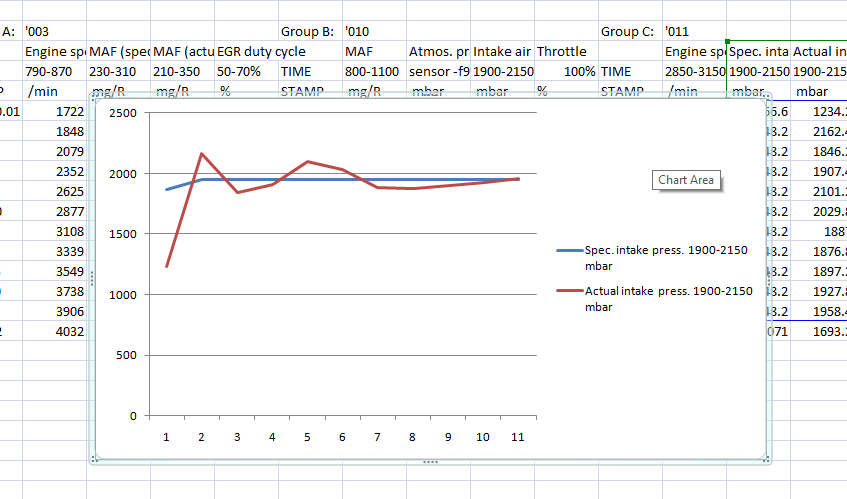Select the 'Group B:' cell
The height and width of the screenshot is (499, 847).
click(x=308, y=31)
